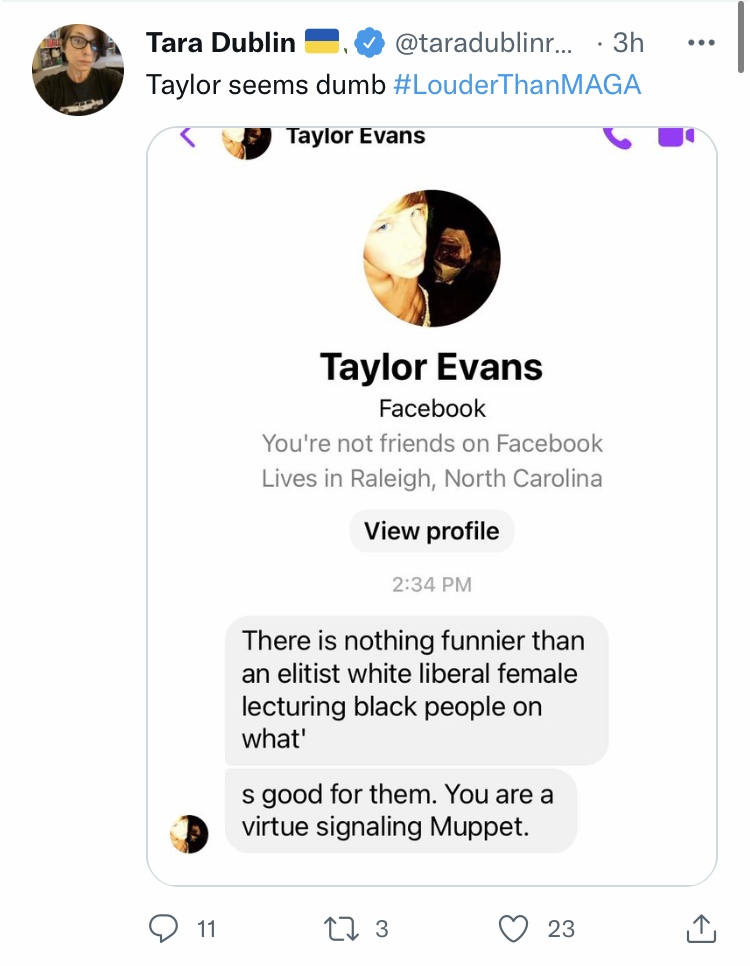Viewport: 750px width, 966px height.
Task: Click the "virtue signaling Muppet" message bubble
Action: point(401,810)
